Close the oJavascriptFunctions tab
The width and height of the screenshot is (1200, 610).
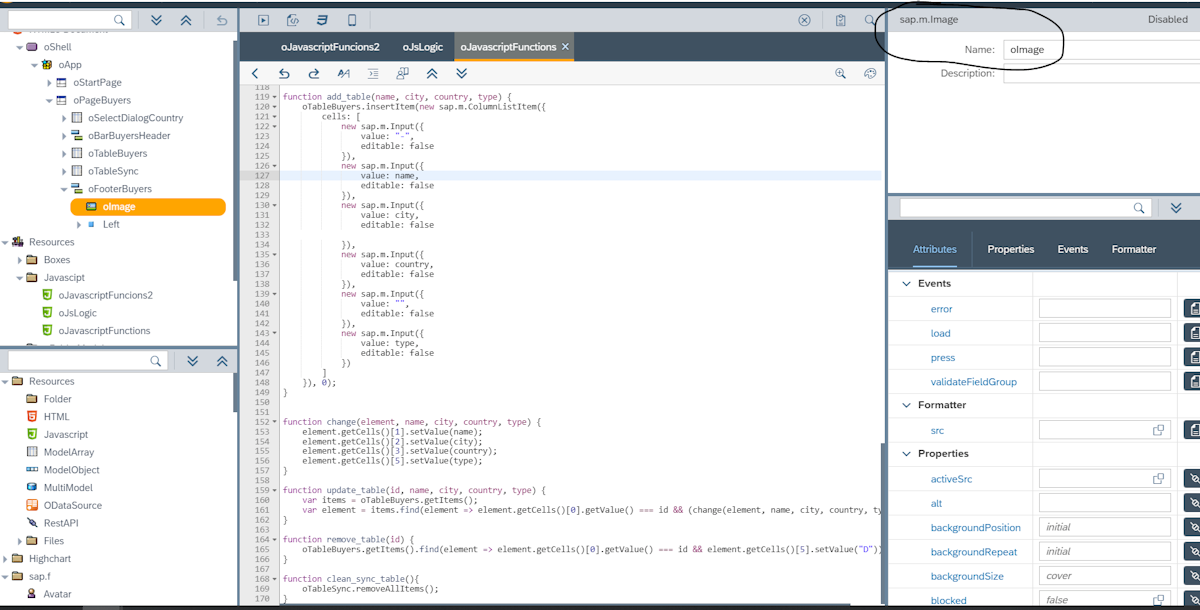tap(565, 47)
